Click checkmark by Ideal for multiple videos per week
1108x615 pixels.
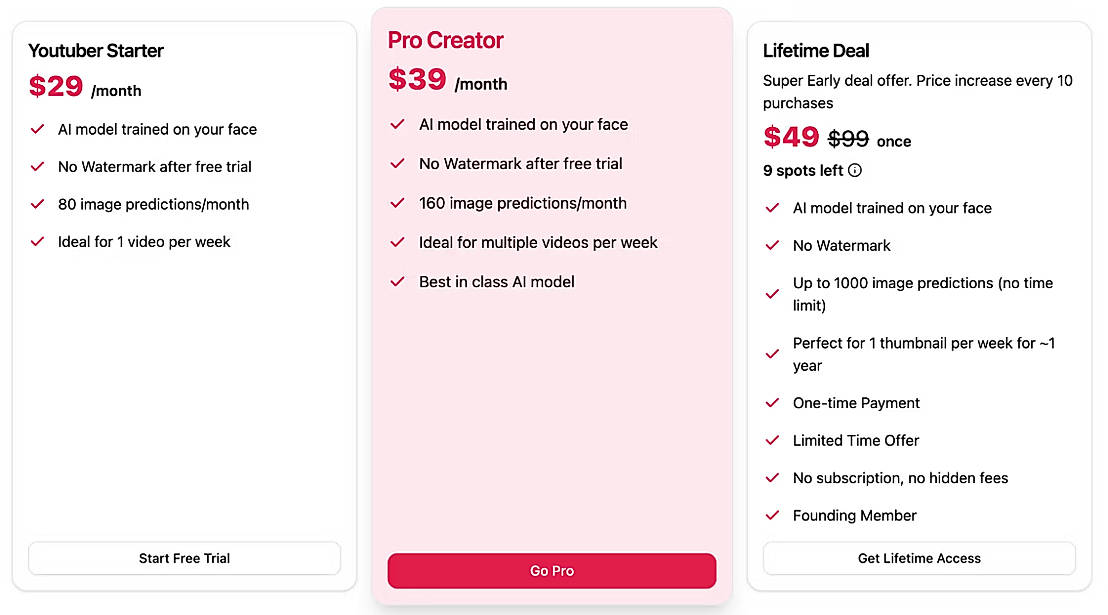click(x=397, y=243)
